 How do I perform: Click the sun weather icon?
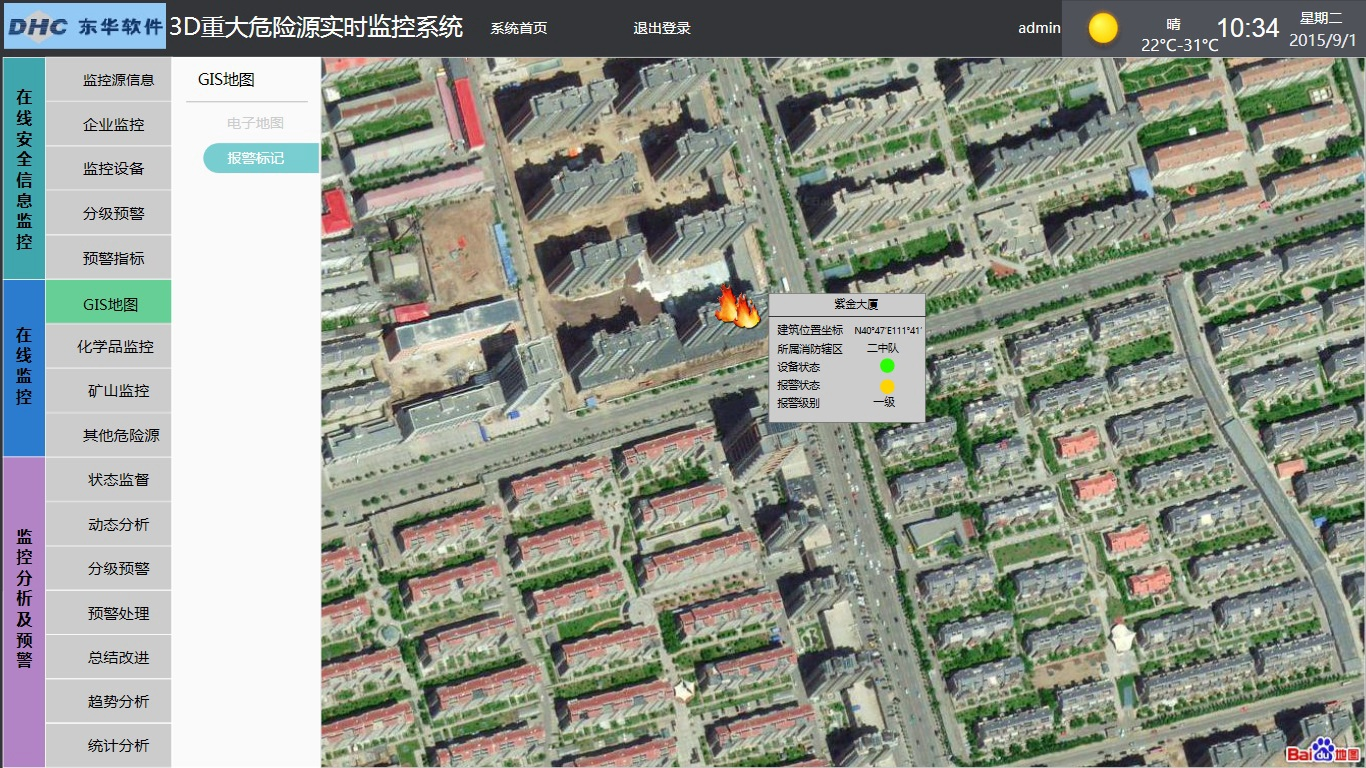pyautogui.click(x=1103, y=28)
